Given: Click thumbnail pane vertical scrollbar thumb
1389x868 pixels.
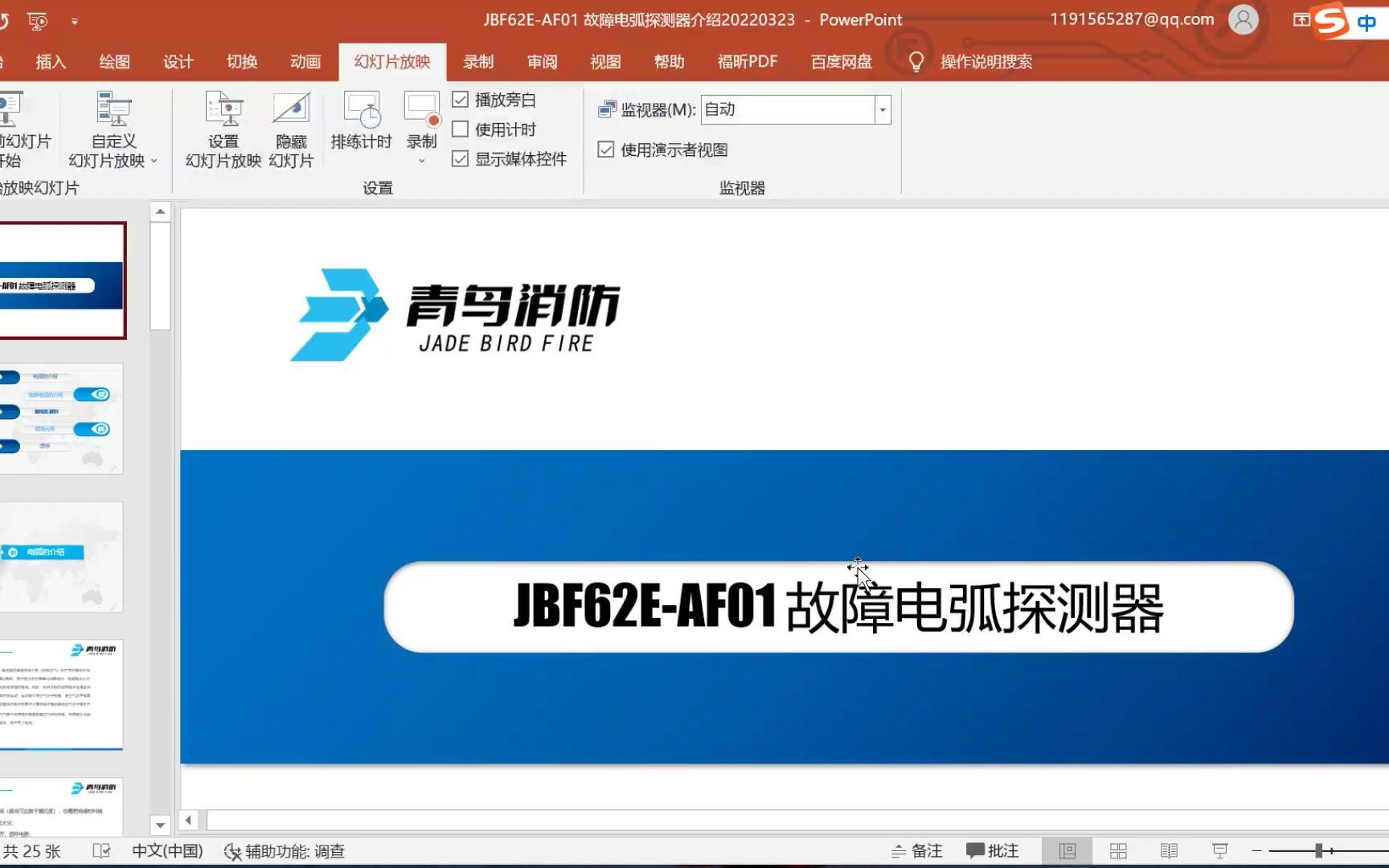Looking at the screenshot, I should (160, 276).
